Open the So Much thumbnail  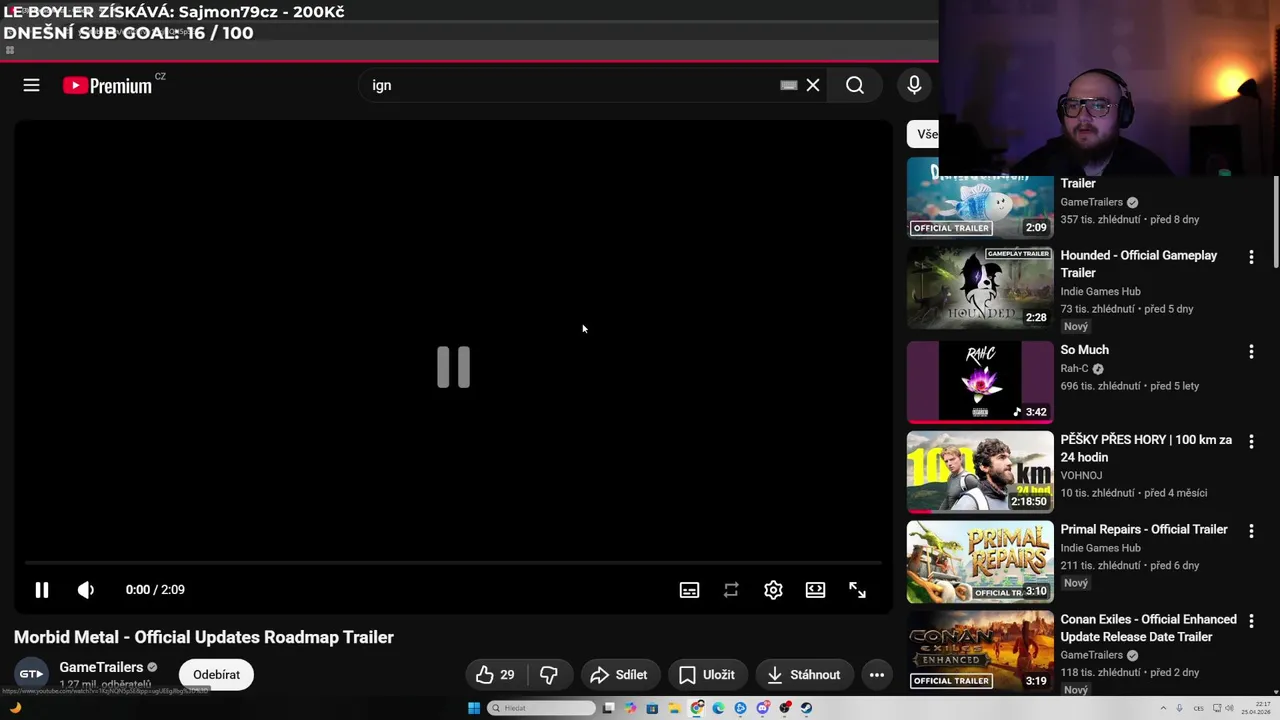(x=980, y=382)
